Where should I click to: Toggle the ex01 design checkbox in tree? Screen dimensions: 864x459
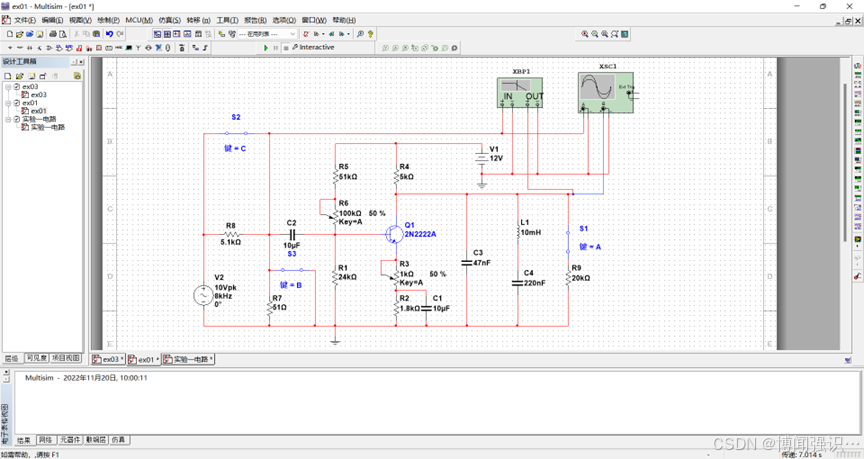17,103
